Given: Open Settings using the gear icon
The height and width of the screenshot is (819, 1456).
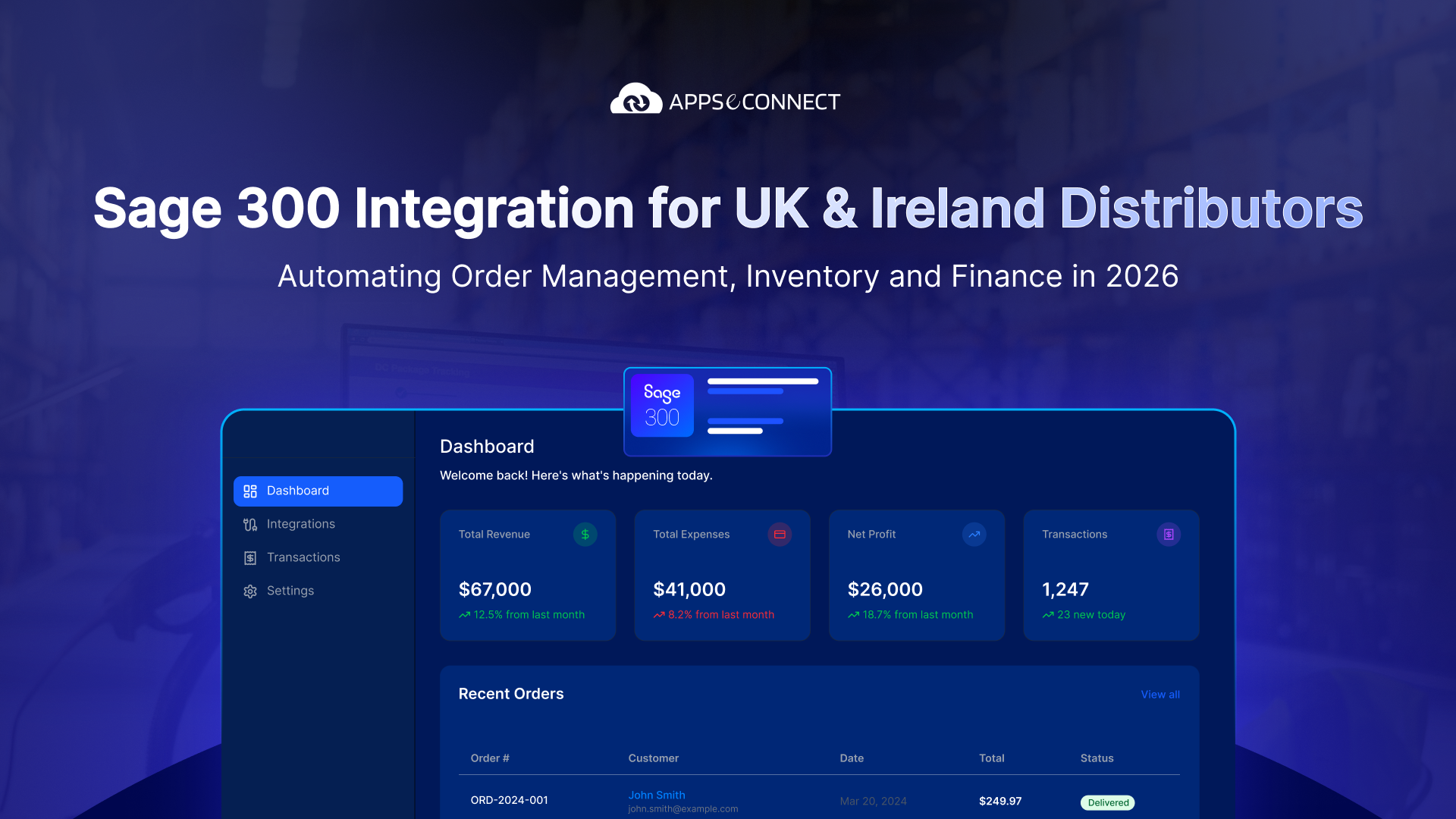Looking at the screenshot, I should tap(250, 591).
